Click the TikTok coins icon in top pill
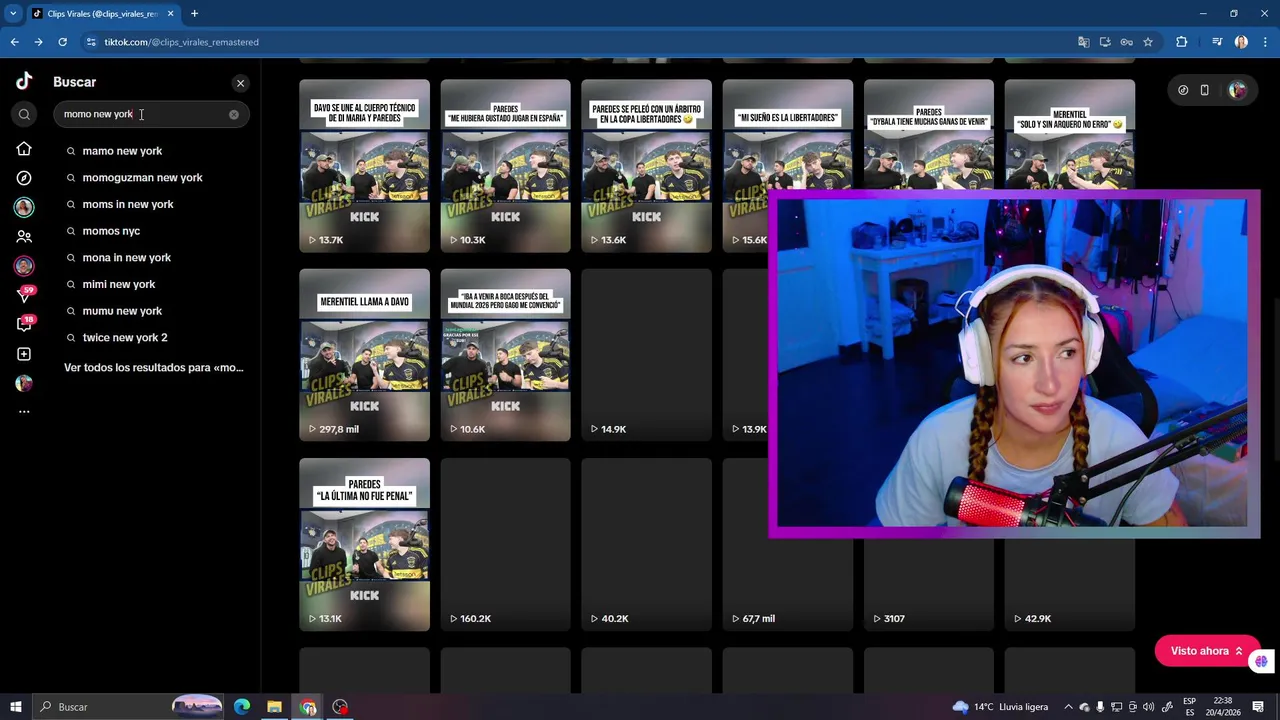The image size is (1280, 720). (1183, 90)
